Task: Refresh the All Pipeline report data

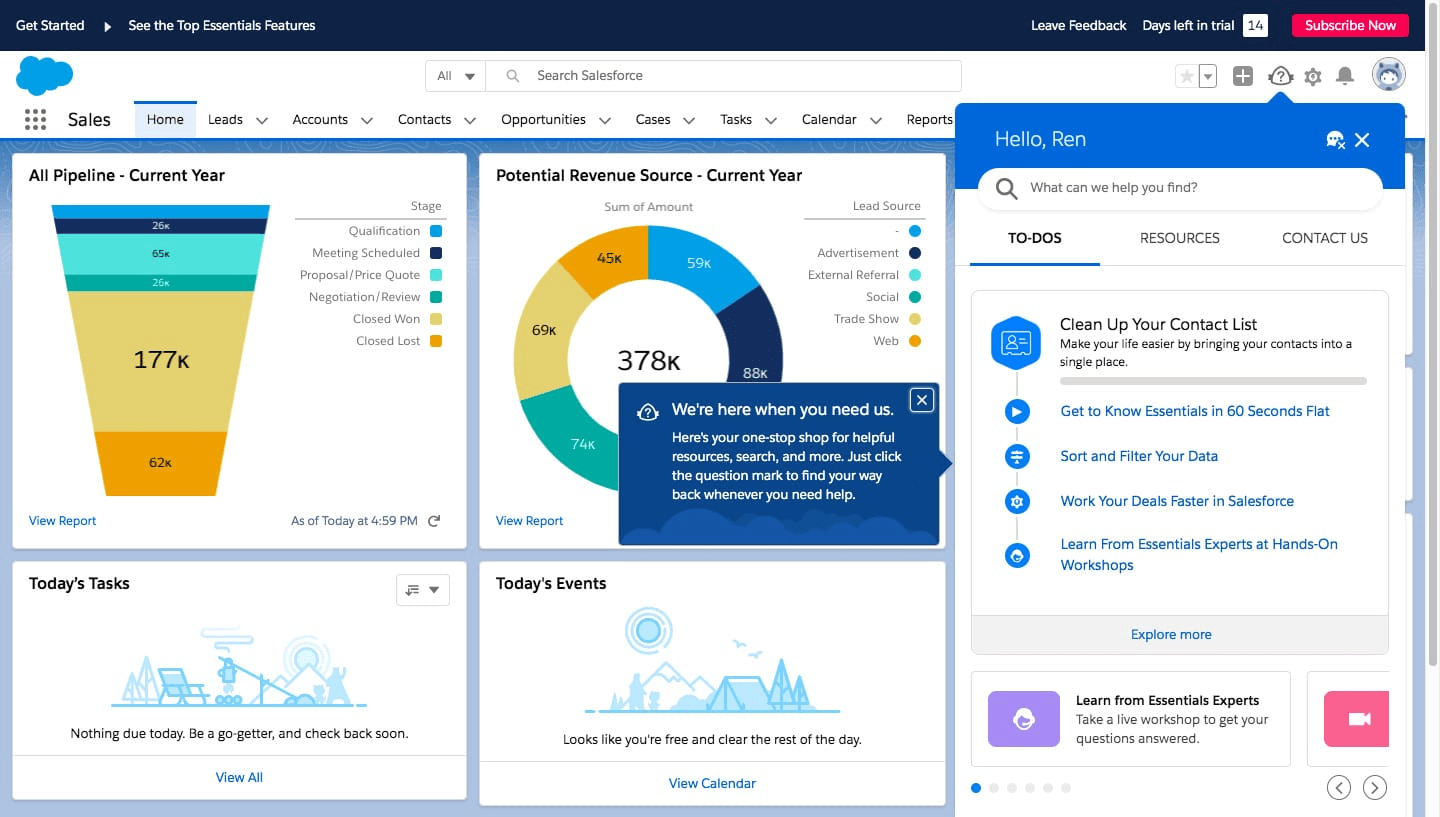Action: [x=432, y=520]
